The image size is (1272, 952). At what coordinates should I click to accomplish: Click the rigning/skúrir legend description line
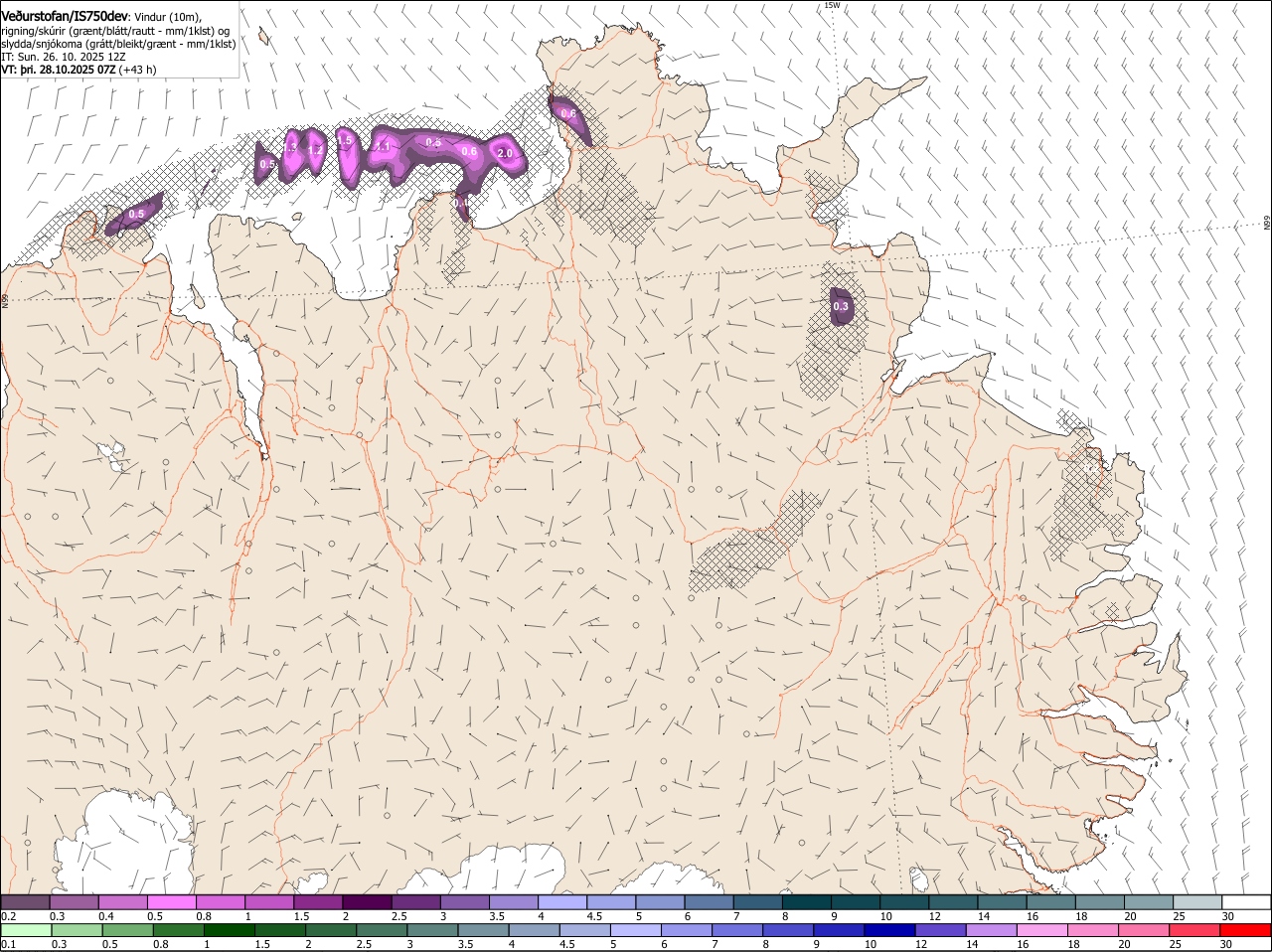click(115, 31)
